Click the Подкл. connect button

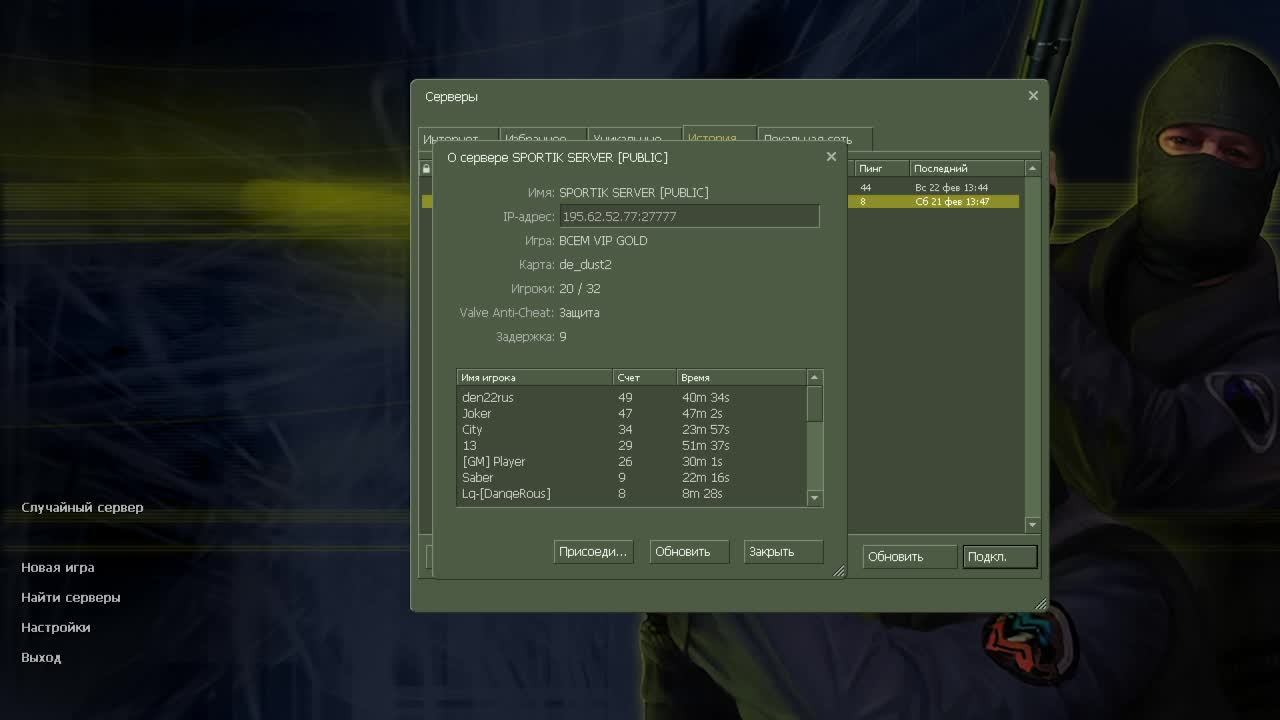(x=1000, y=557)
